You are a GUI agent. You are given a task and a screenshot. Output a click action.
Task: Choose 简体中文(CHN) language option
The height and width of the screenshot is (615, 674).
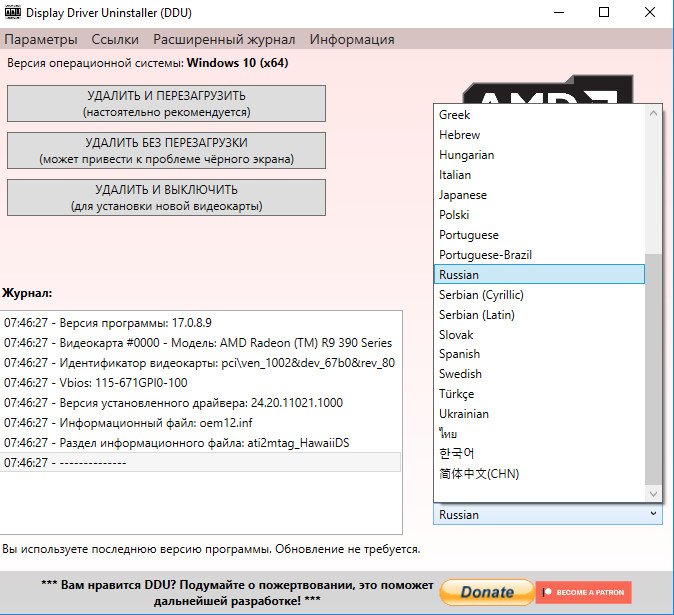coord(539,473)
